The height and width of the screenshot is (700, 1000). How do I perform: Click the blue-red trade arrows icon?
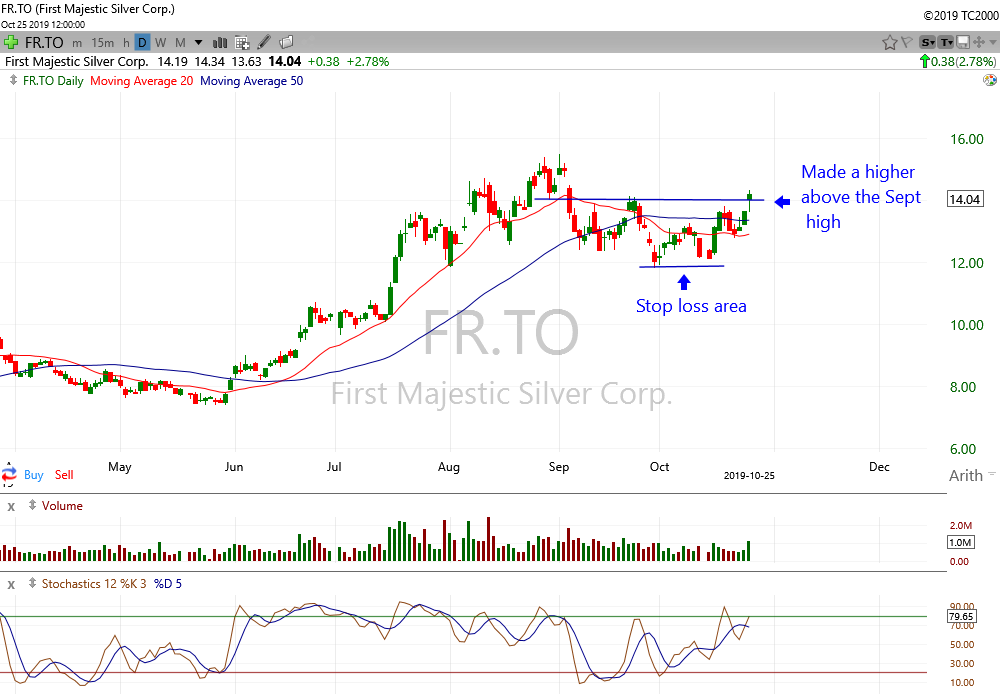(9, 474)
